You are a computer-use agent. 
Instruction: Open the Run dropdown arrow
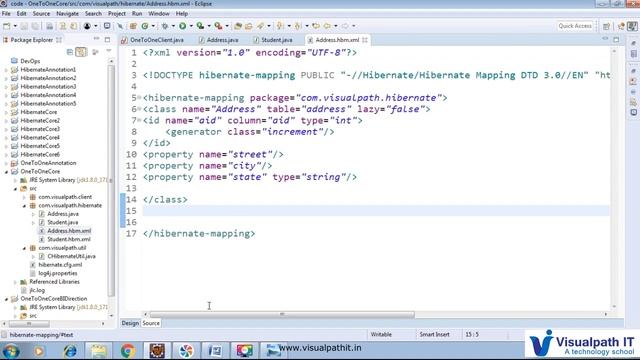click(191, 26)
